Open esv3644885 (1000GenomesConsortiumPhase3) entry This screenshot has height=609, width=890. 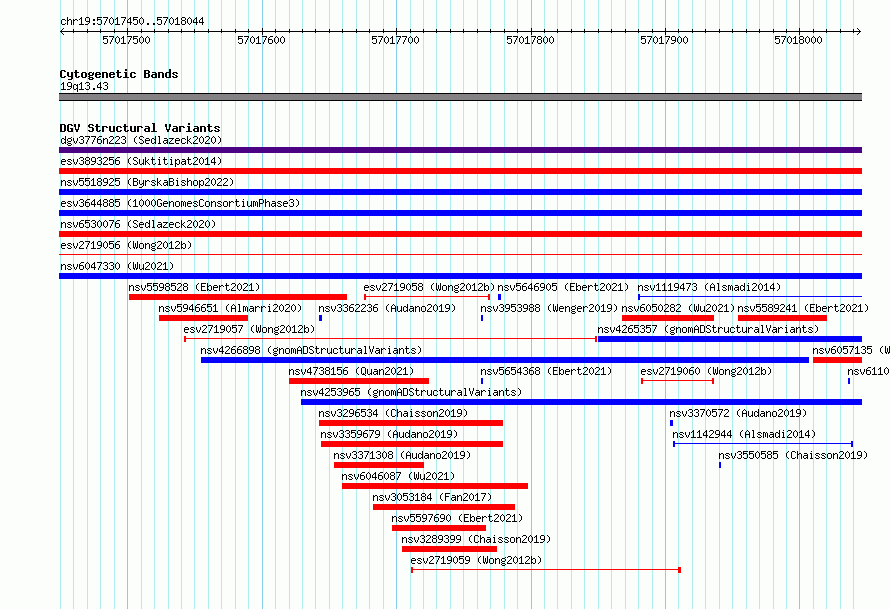(x=180, y=203)
